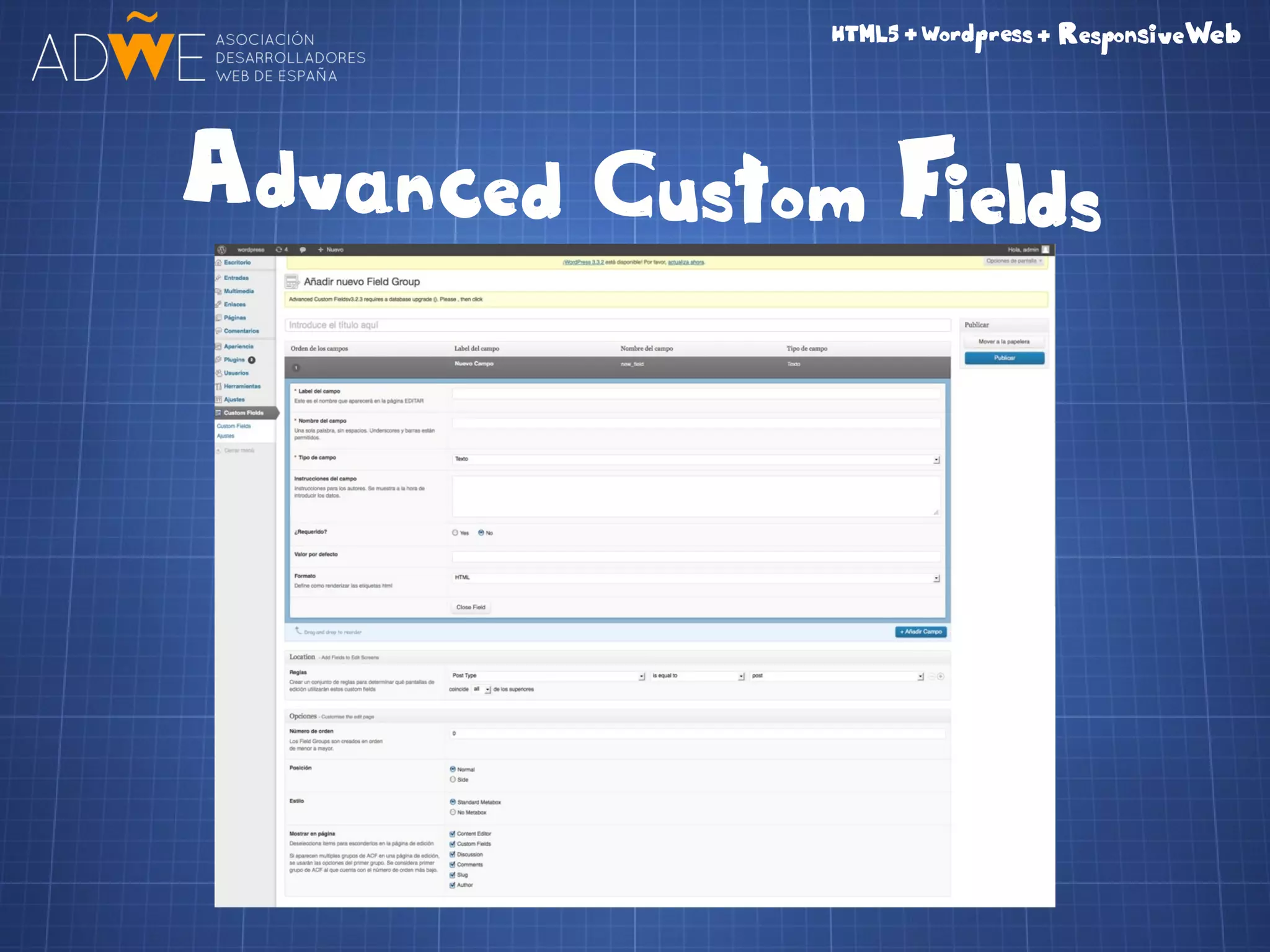Click the Close Field button
This screenshot has width=1270, height=952.
(471, 607)
